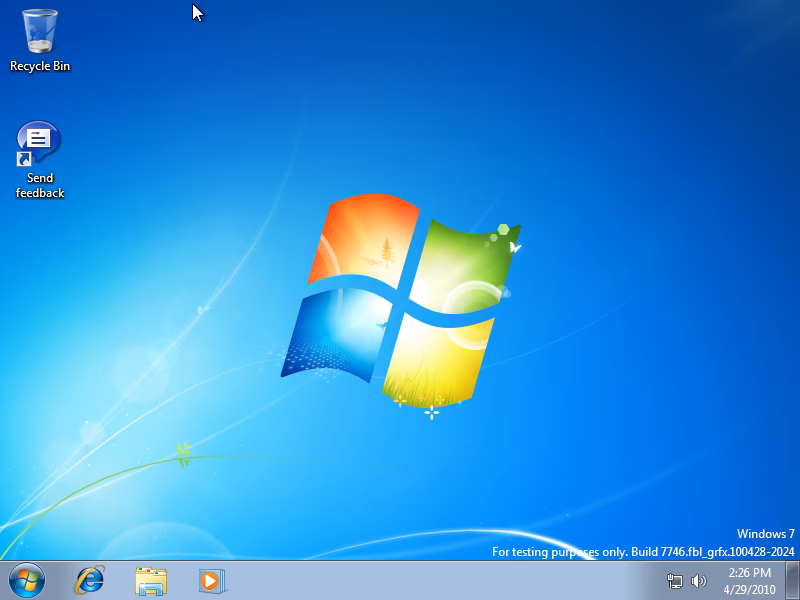800x600 pixels.
Task: Select the Send feedback desktop icon label
Action: [x=40, y=184]
